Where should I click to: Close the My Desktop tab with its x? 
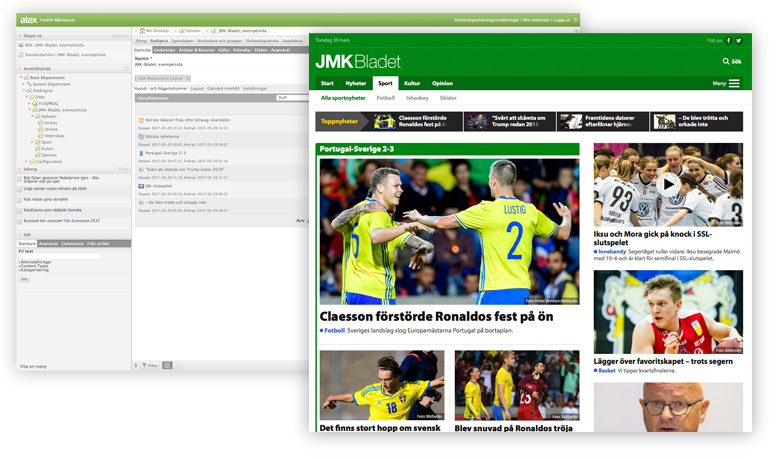click(x=136, y=31)
